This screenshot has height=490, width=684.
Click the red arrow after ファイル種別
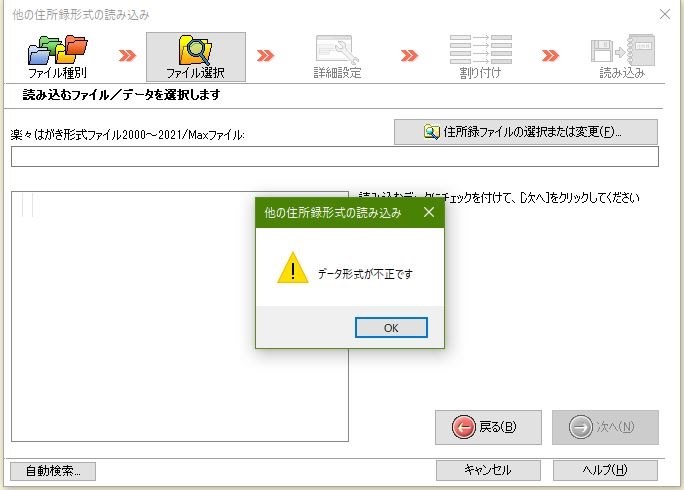click(x=127, y=56)
